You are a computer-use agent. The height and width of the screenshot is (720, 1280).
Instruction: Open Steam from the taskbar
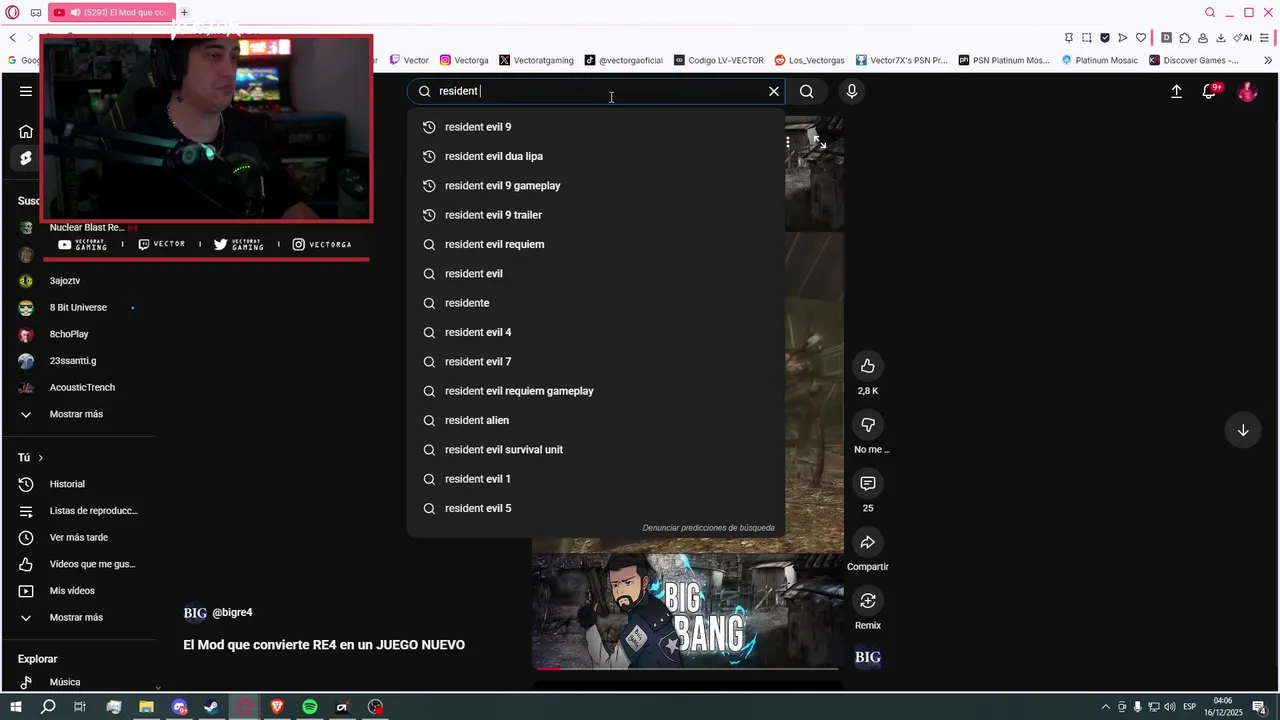pos(212,707)
